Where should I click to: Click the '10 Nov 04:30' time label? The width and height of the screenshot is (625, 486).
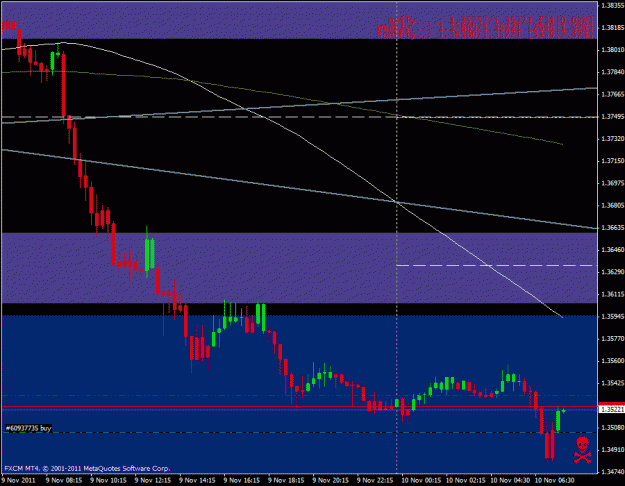pyautogui.click(x=510, y=480)
